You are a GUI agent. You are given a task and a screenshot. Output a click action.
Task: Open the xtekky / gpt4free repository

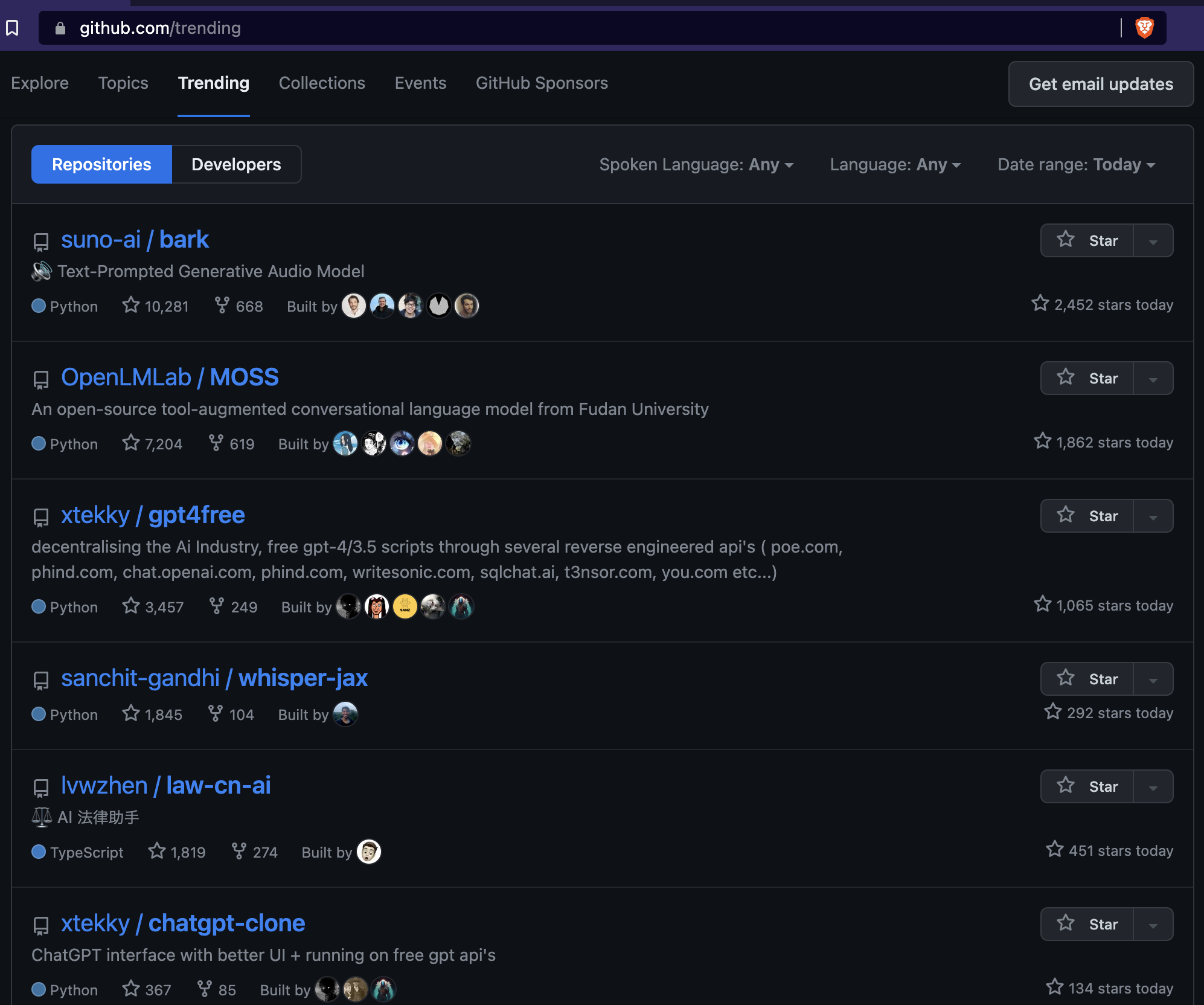pyautogui.click(x=153, y=515)
